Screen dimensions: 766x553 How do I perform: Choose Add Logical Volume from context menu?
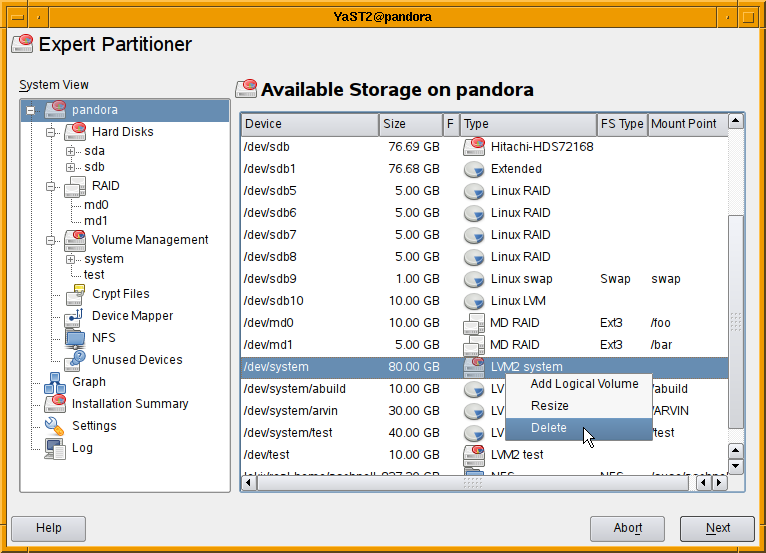579,384
